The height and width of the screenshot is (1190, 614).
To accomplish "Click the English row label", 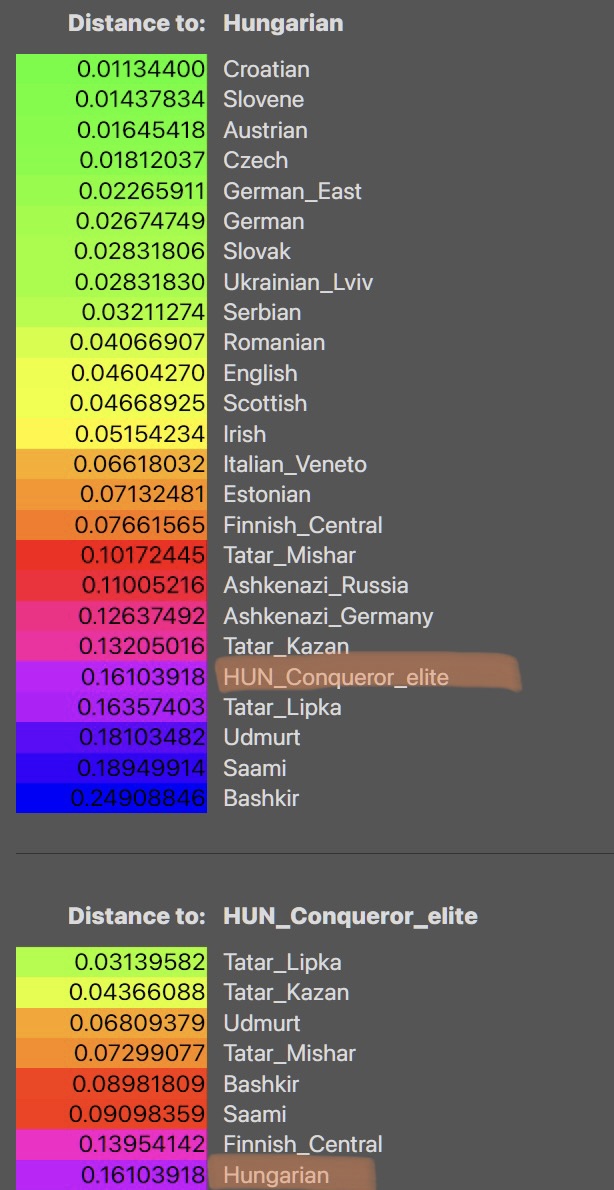I will coord(260,373).
